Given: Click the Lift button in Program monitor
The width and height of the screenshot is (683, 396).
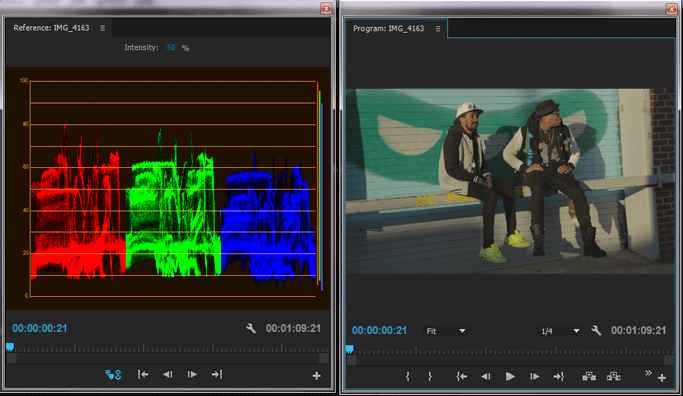Looking at the screenshot, I should [589, 376].
